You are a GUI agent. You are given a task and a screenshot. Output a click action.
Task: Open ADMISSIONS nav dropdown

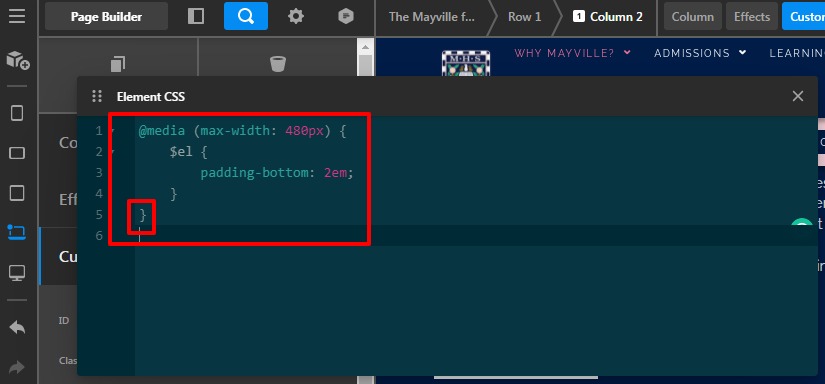(x=700, y=53)
